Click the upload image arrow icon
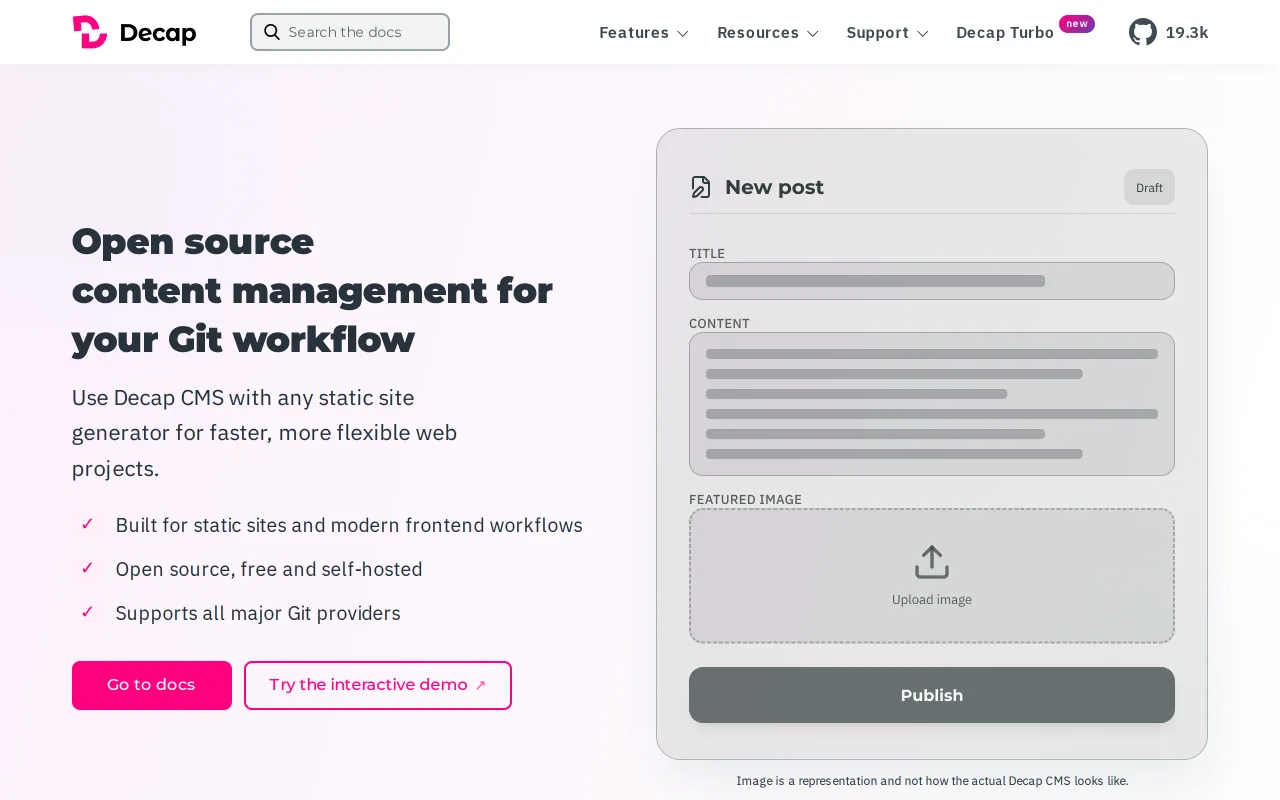 pyautogui.click(x=932, y=562)
